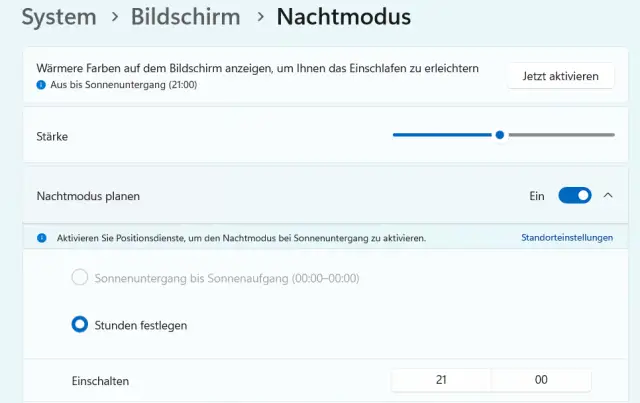Open the Standorteinstellungen link

coord(567,238)
